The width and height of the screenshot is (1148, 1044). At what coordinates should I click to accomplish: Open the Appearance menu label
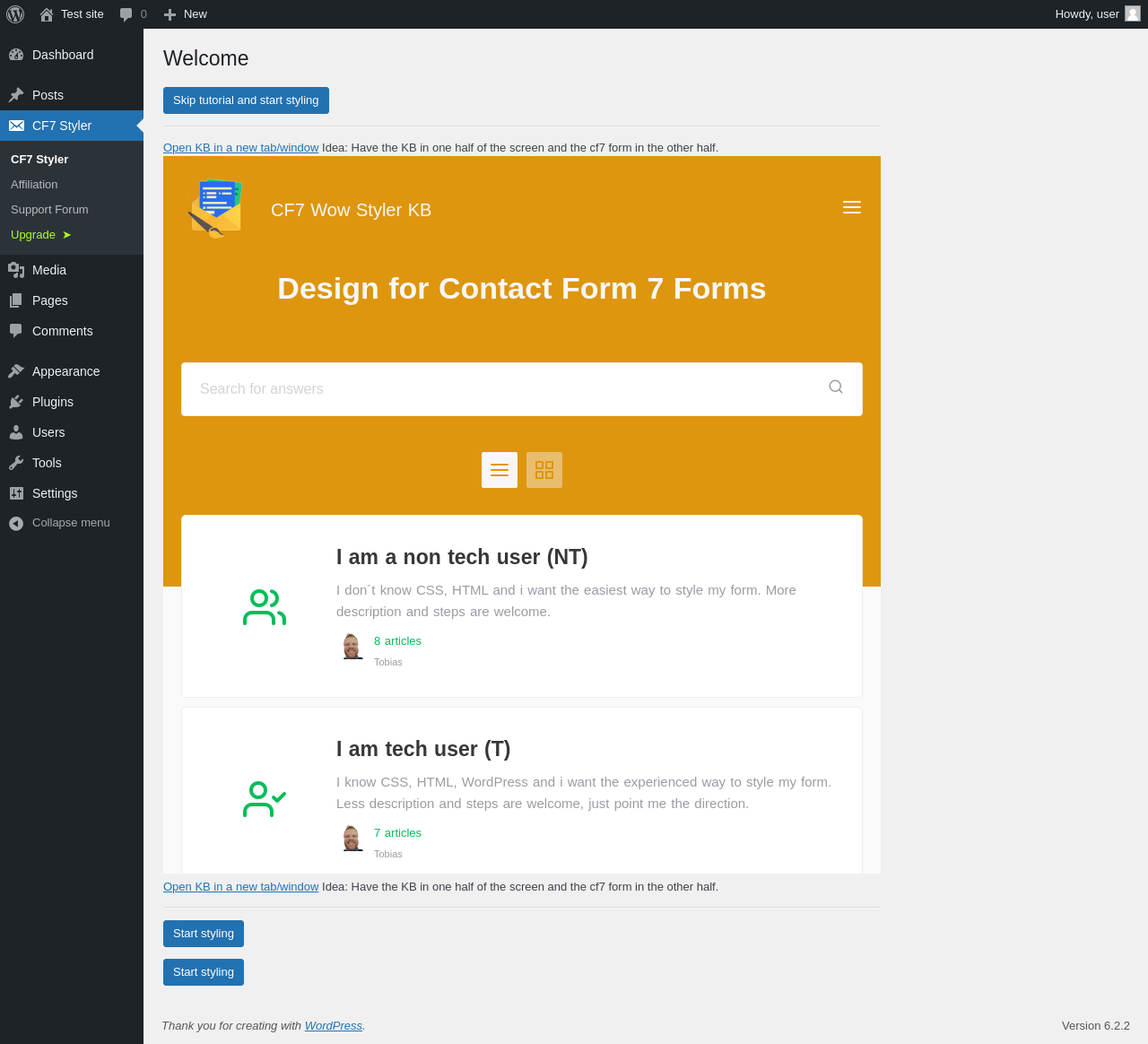(66, 371)
